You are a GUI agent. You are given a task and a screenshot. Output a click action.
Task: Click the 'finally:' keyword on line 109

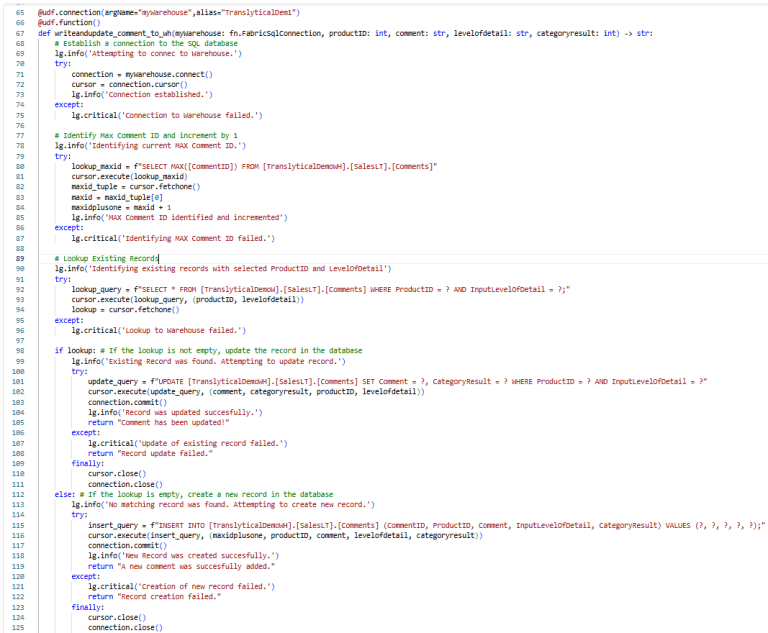pos(88,463)
